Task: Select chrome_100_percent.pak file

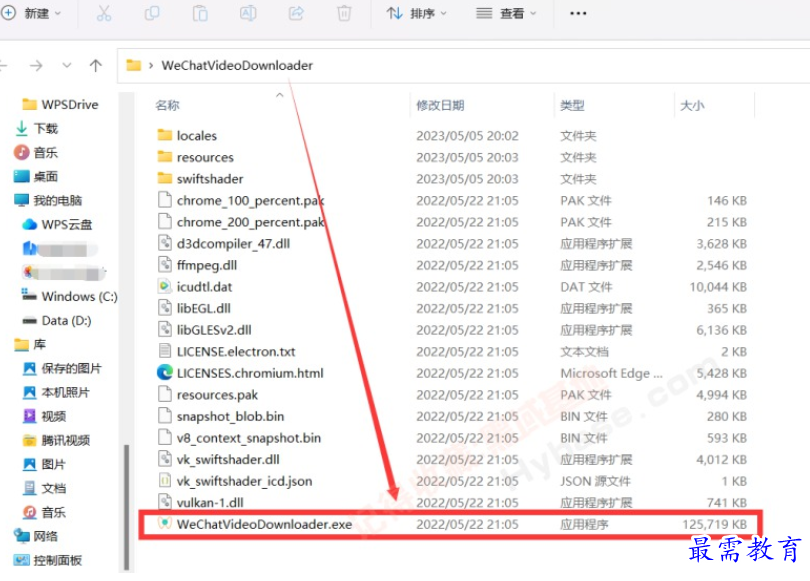Action: point(240,200)
